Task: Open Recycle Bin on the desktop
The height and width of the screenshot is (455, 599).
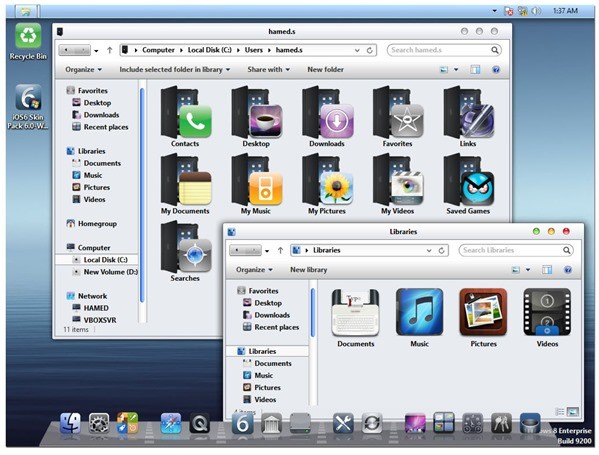Action: [x=28, y=41]
